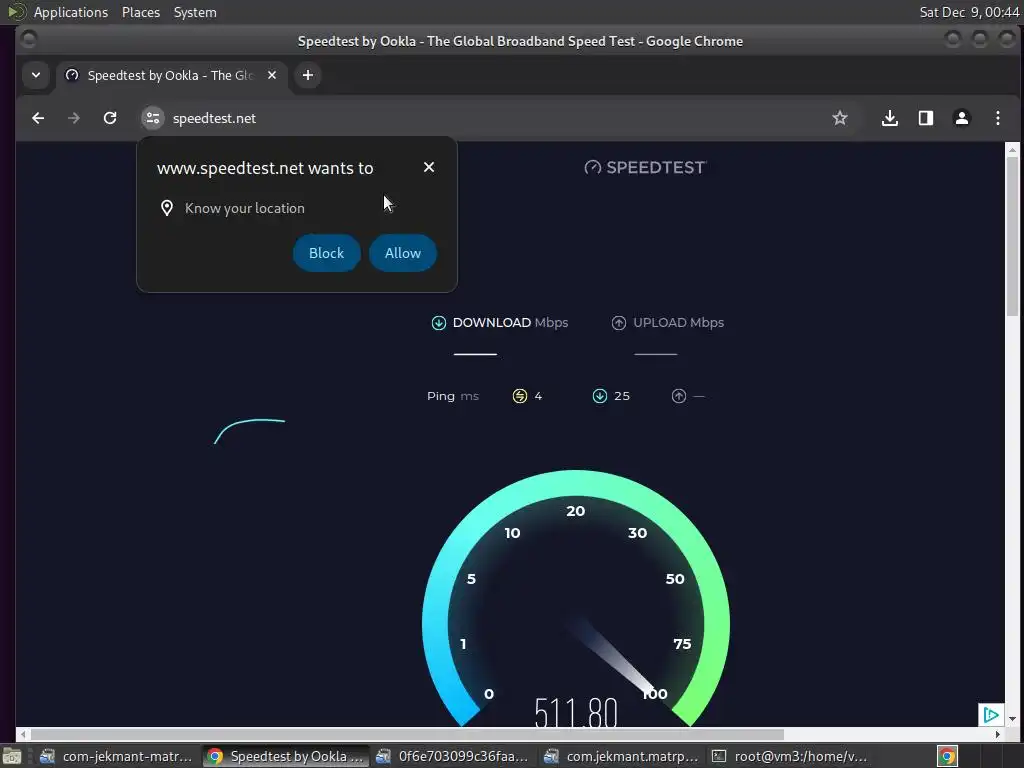The height and width of the screenshot is (768, 1024).
Task: Toggle the Chrome side panel icon
Action: (925, 118)
